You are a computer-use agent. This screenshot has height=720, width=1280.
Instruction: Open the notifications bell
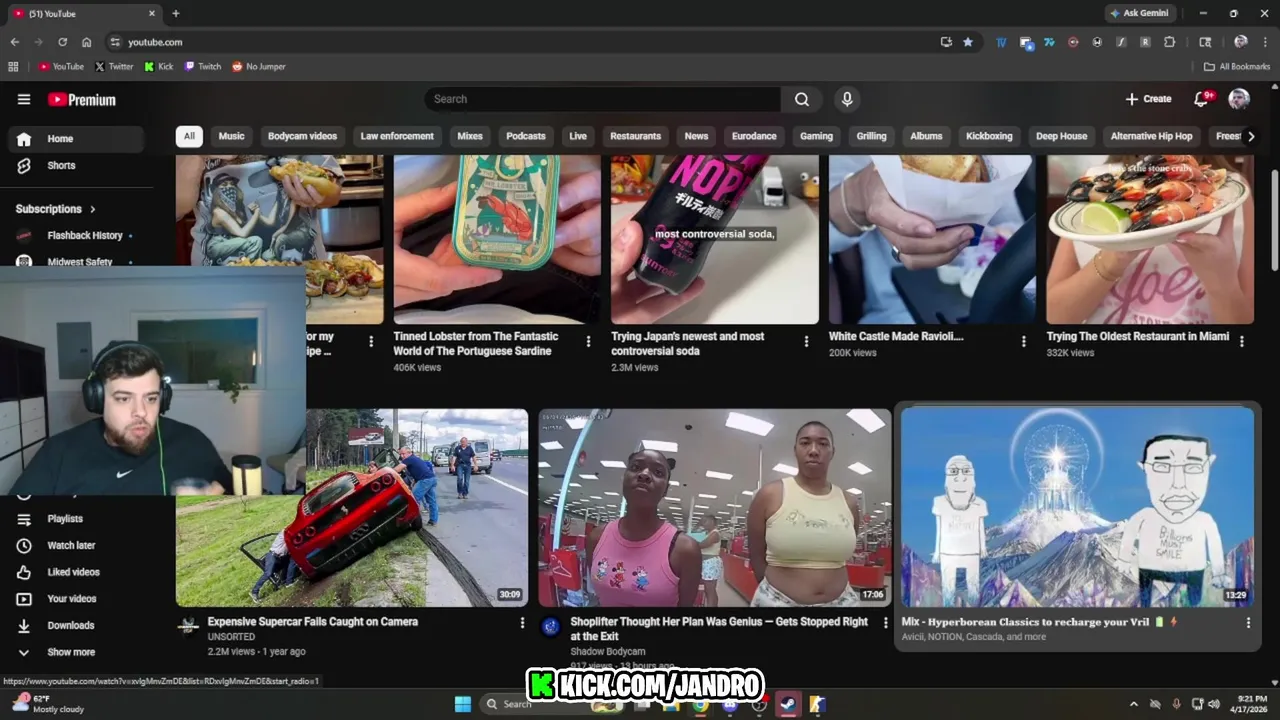1202,99
